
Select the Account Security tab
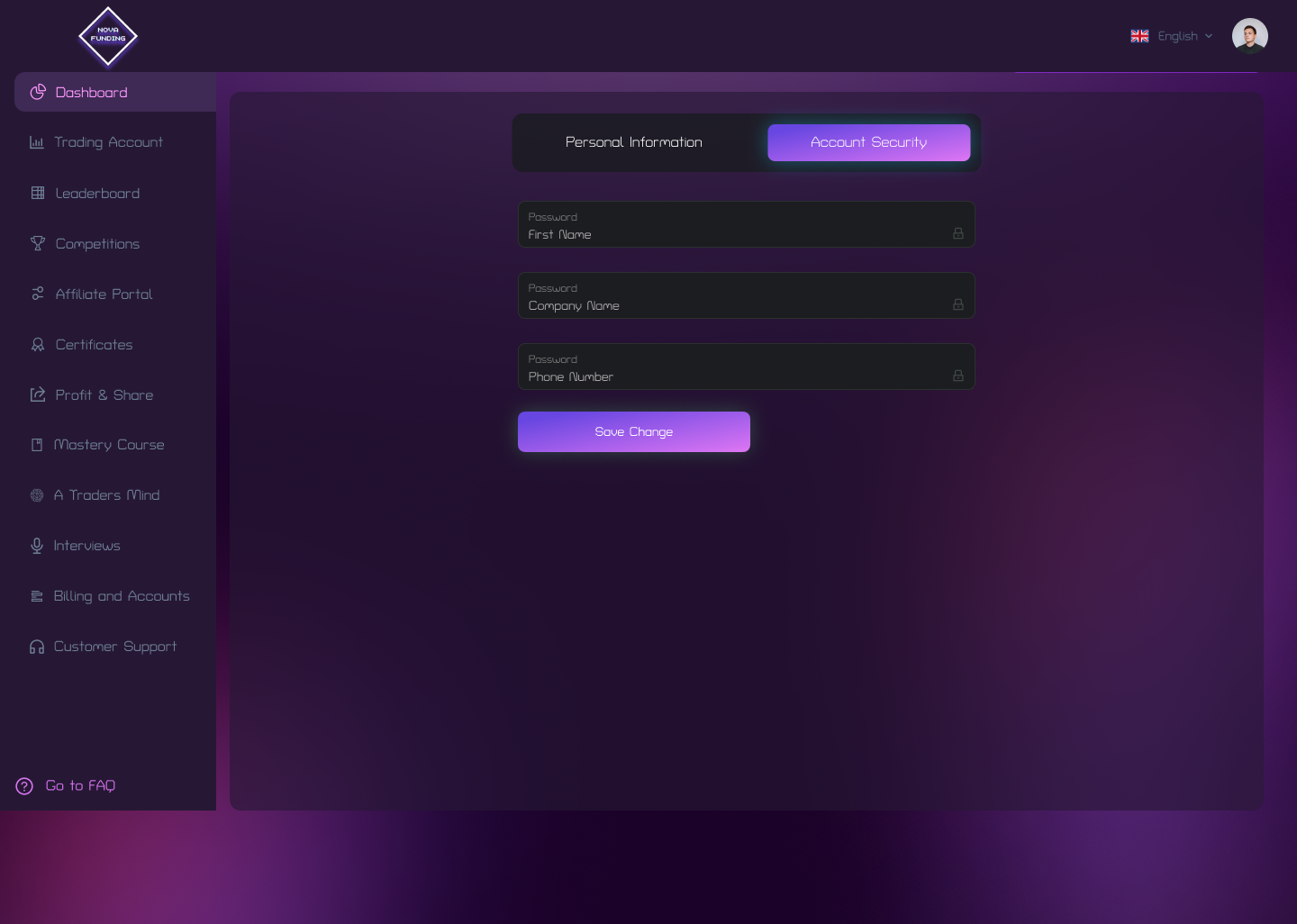[867, 141]
